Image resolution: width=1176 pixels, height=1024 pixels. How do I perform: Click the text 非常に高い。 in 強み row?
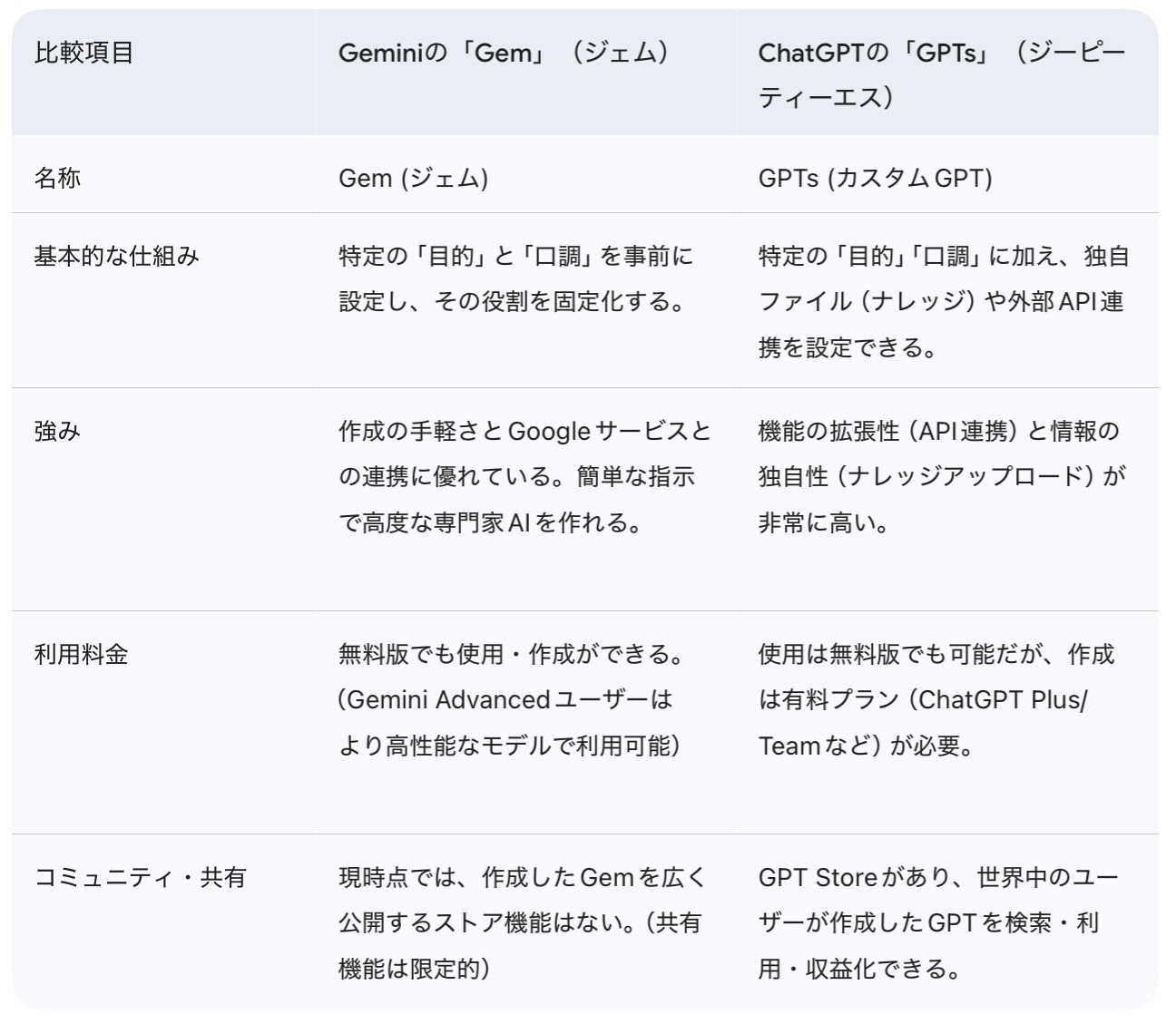pyautogui.click(x=824, y=523)
